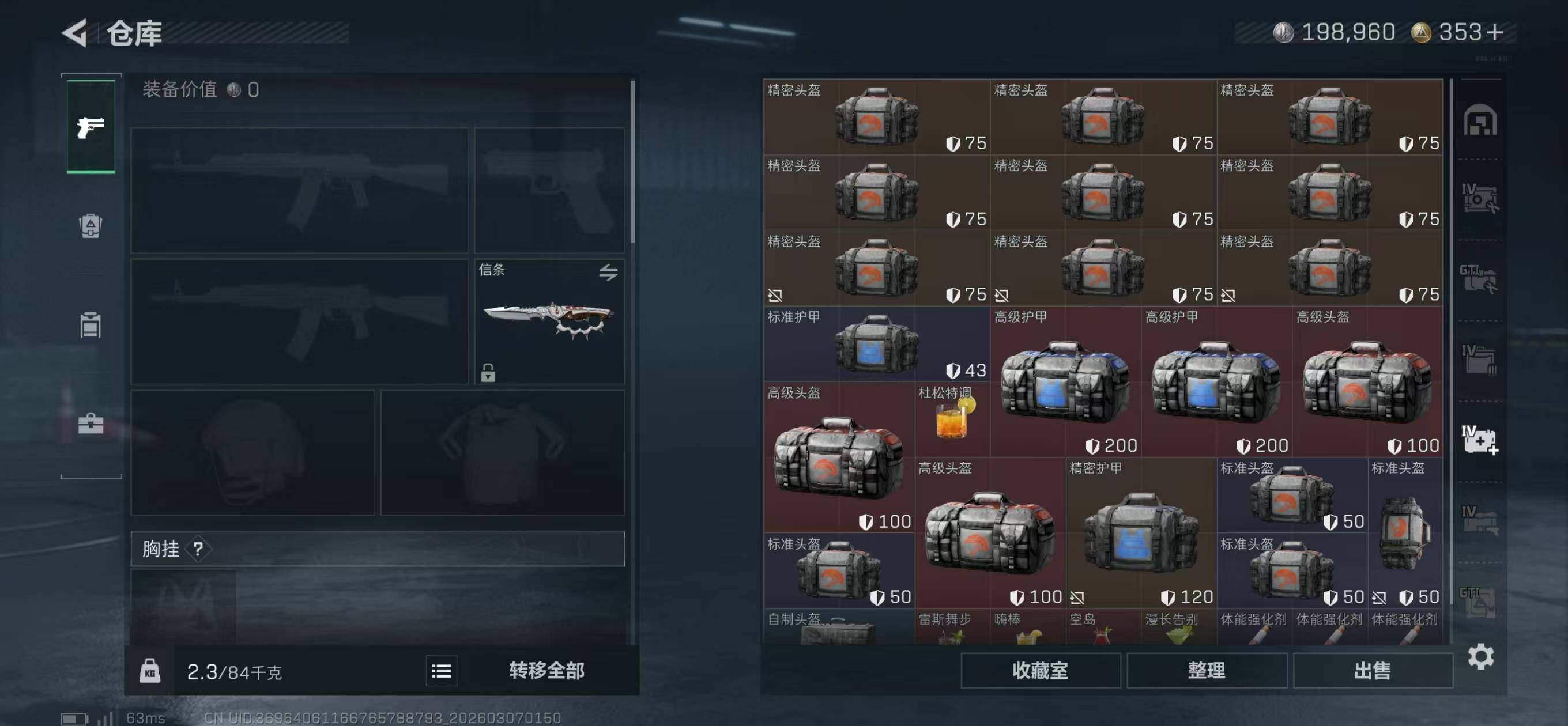Open the list view icon beside 转移全部
The width and height of the screenshot is (1568, 726).
(442, 671)
